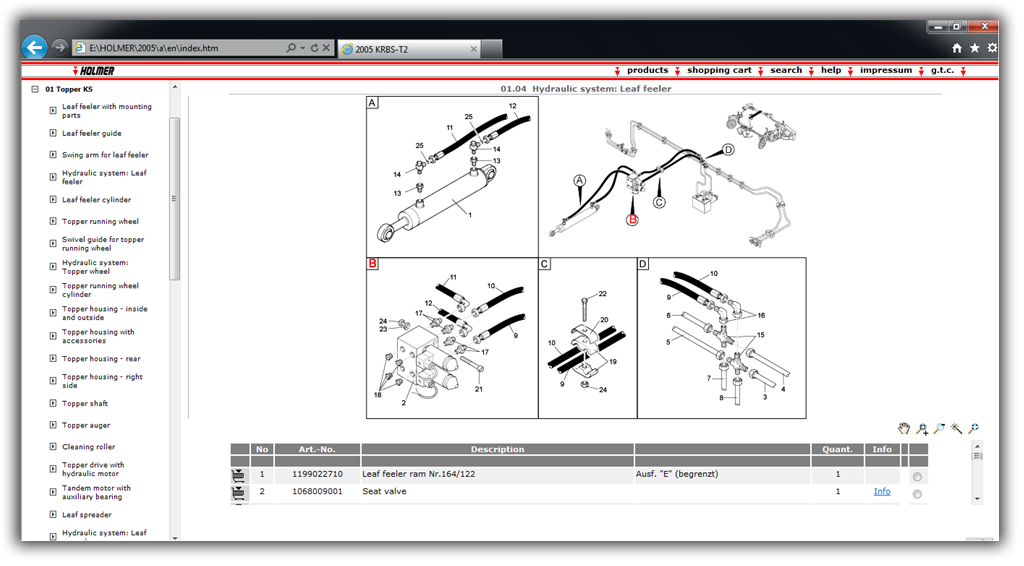The height and width of the screenshot is (566, 1024).
Task: Open the Info link for Seat valve
Action: pyautogui.click(x=882, y=492)
